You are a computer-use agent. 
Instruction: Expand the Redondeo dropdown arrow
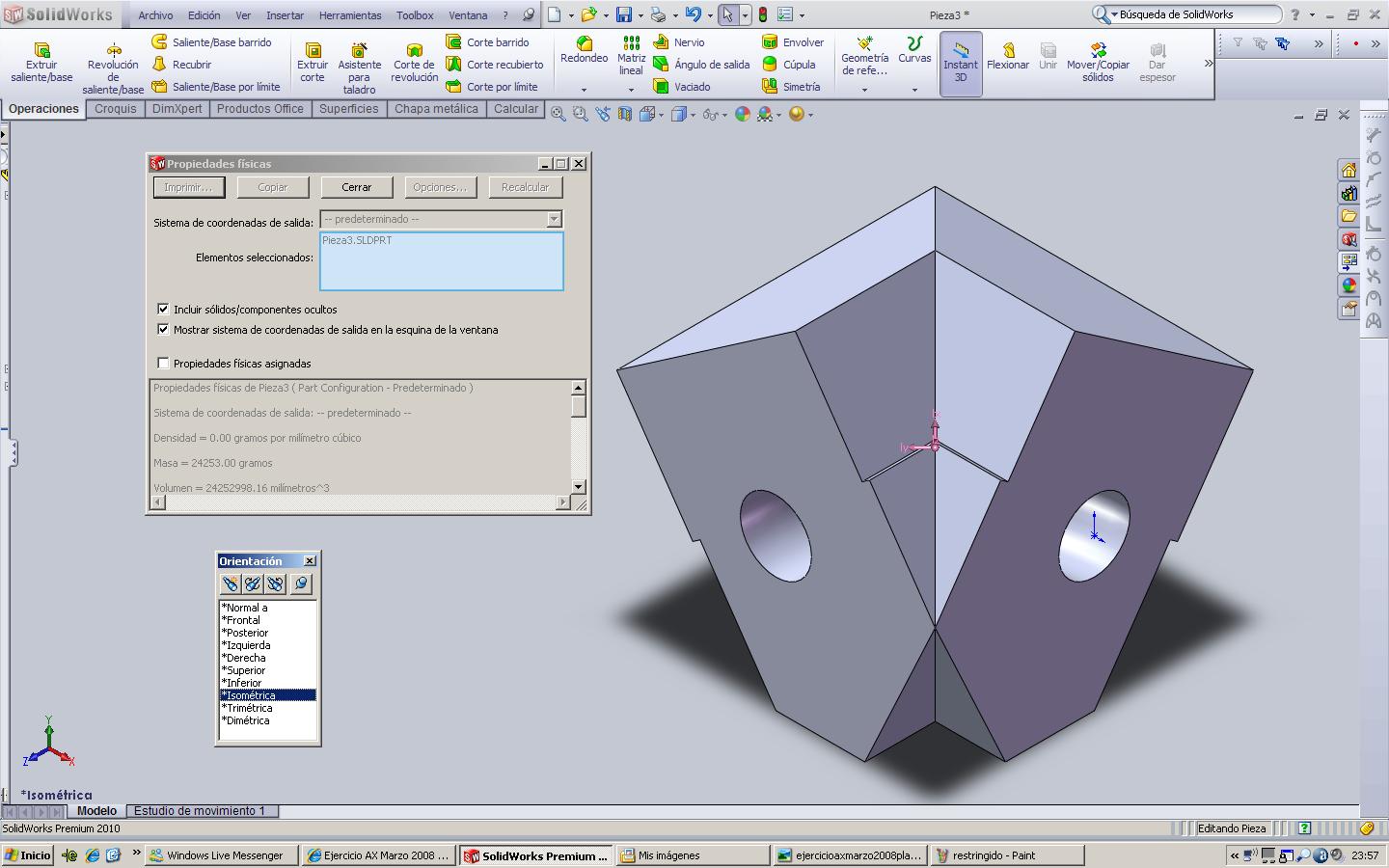point(584,90)
